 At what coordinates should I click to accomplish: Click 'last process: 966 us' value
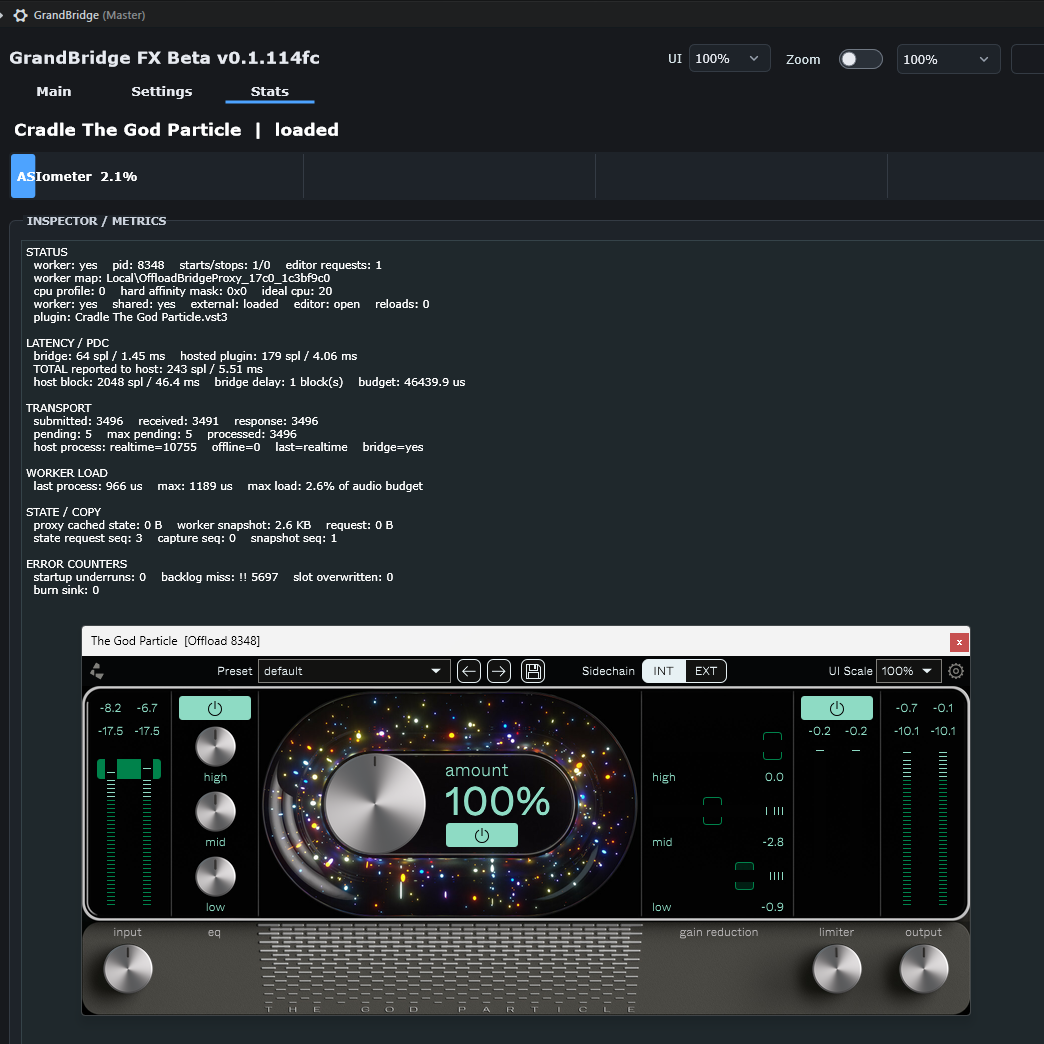(x=88, y=486)
